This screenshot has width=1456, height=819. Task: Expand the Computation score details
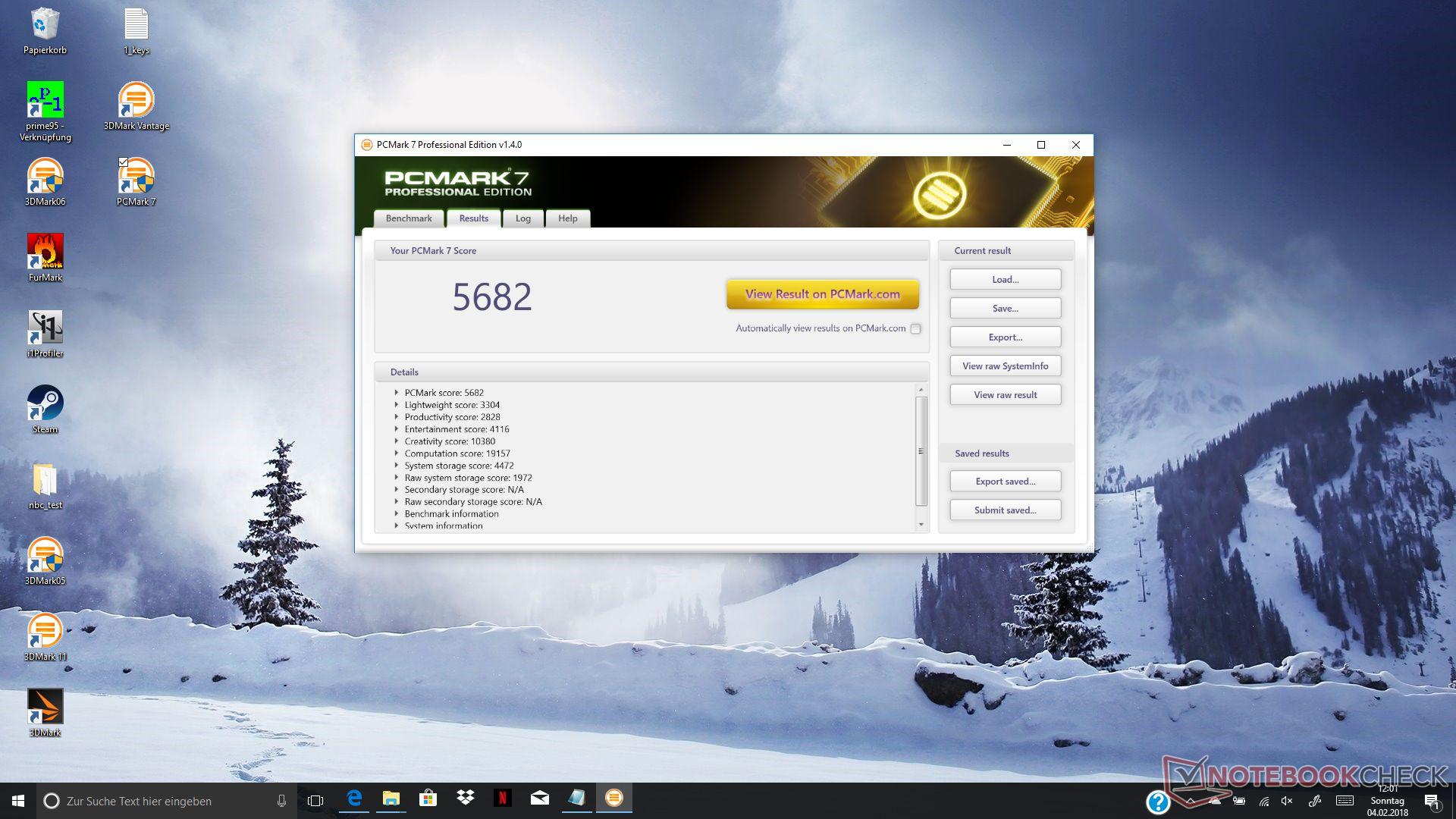coord(396,453)
